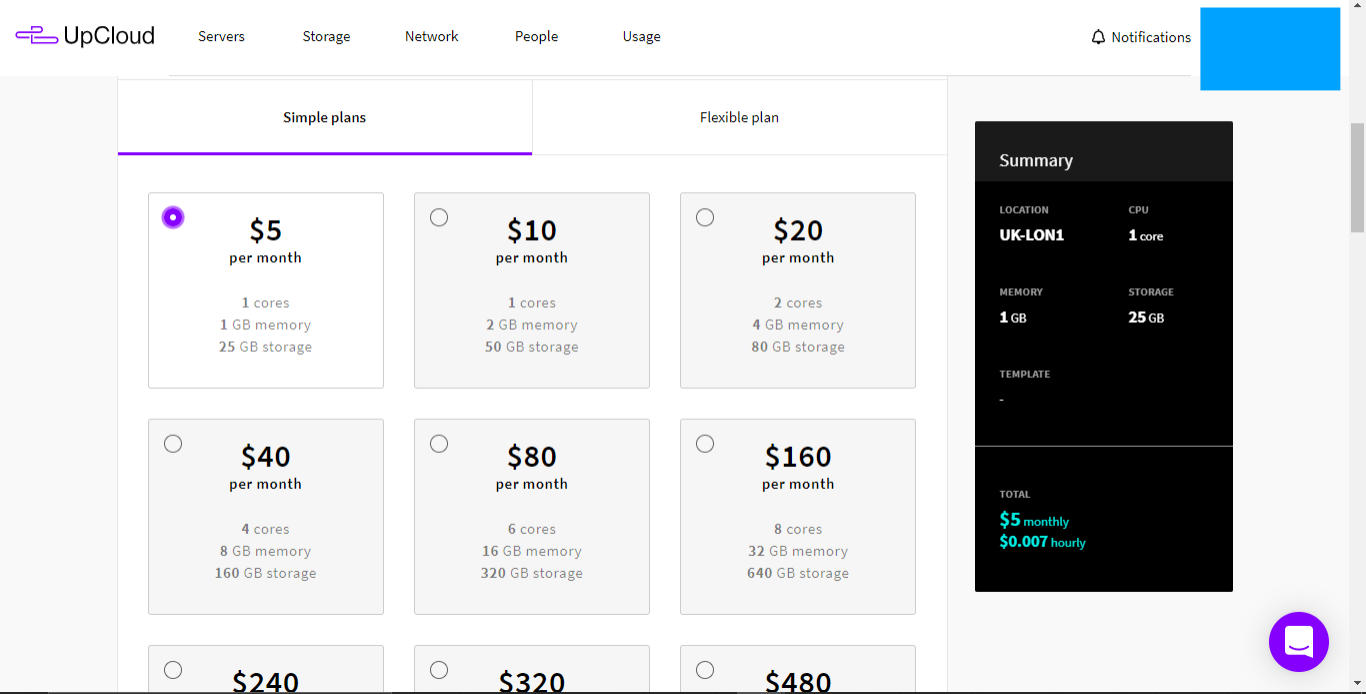Click the "80 GB storage" text in $20 plan
The width and height of the screenshot is (1366, 694).
[x=798, y=347]
